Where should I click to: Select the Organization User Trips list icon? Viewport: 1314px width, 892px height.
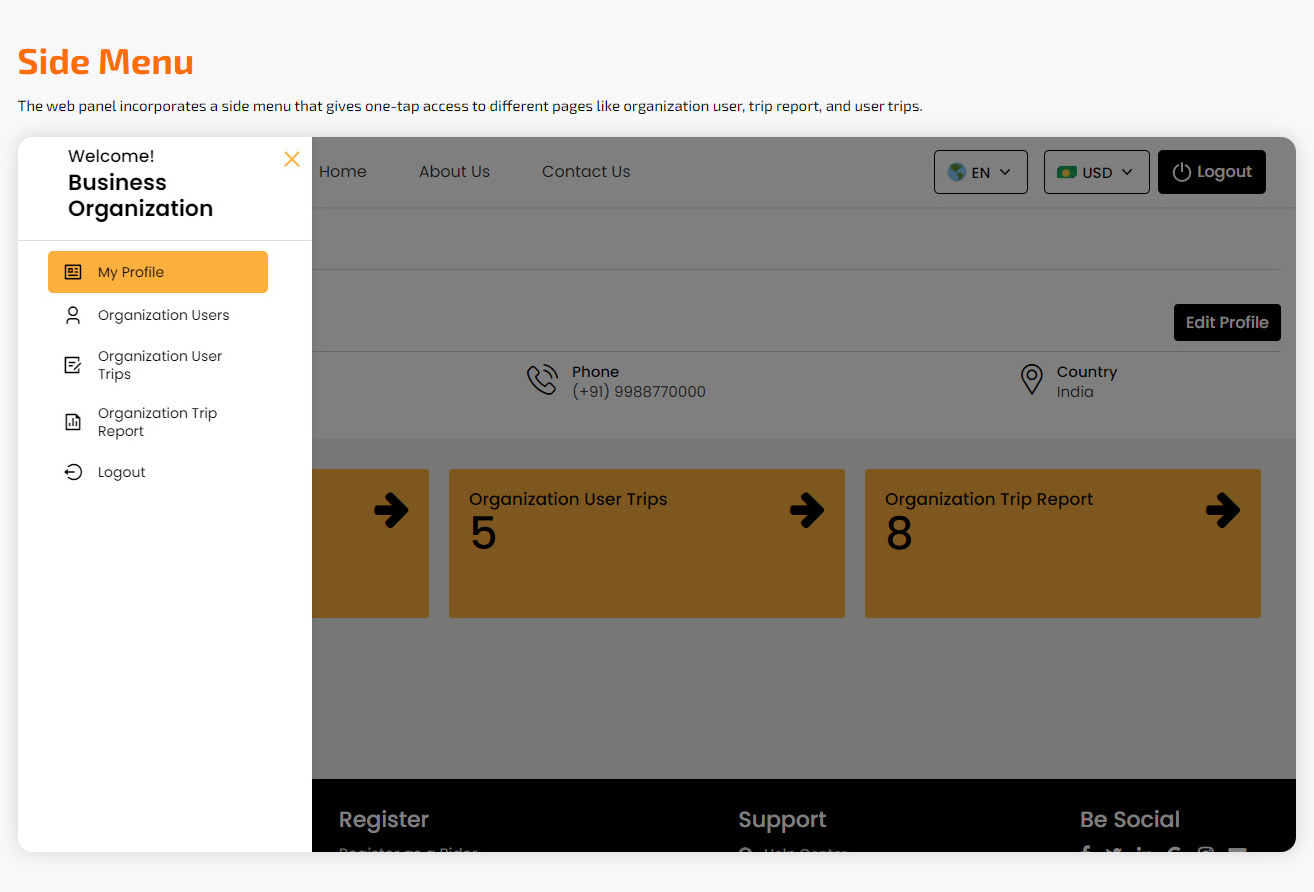point(72,364)
